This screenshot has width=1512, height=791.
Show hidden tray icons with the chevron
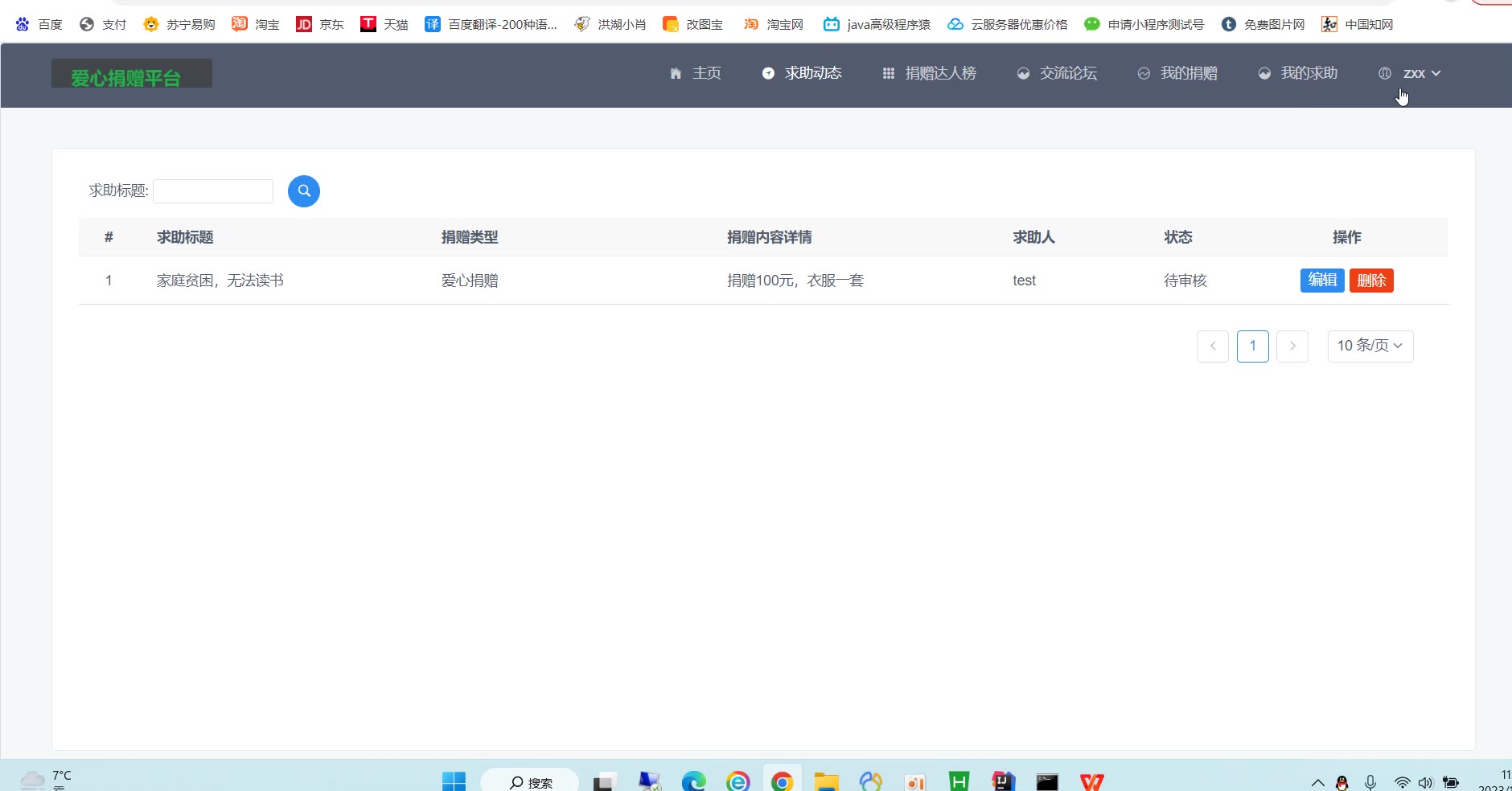pos(1317,783)
